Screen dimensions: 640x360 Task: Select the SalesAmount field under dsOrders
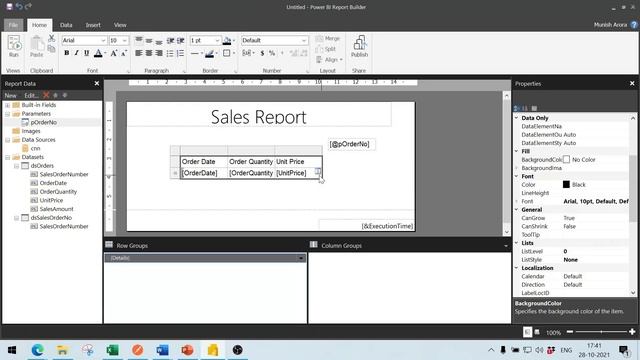click(x=57, y=209)
